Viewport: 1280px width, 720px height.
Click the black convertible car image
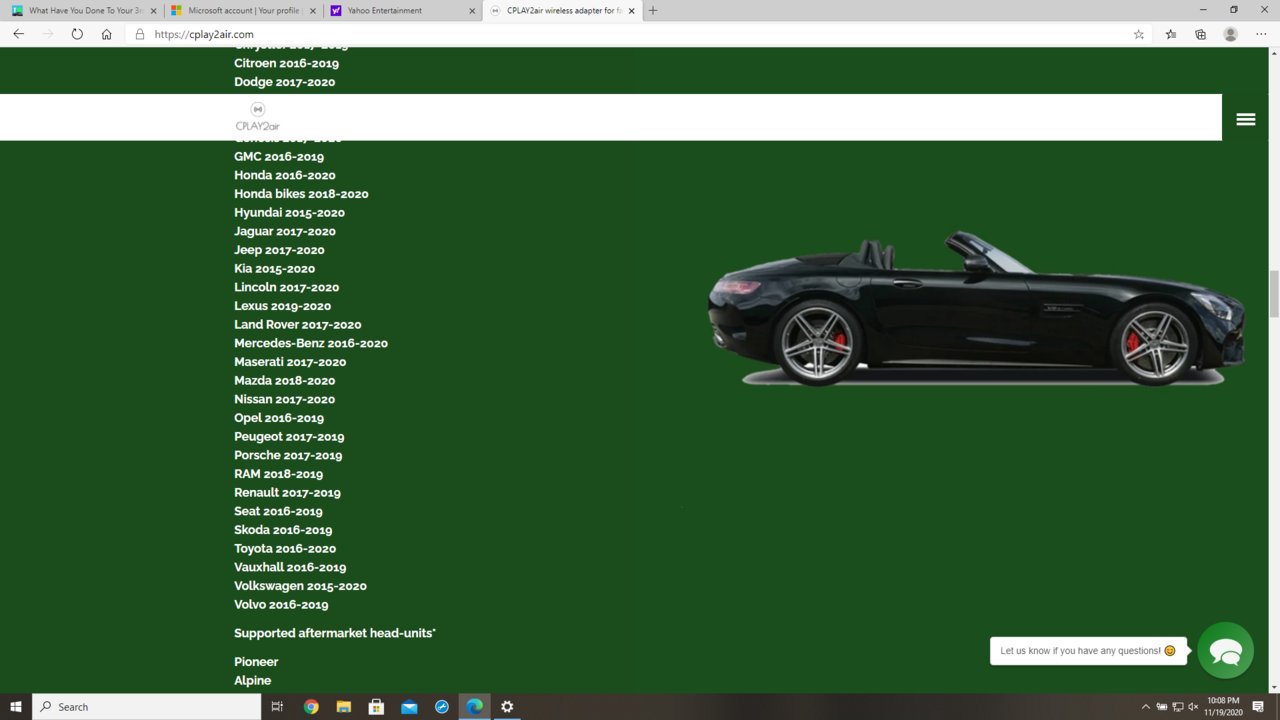coord(976,308)
